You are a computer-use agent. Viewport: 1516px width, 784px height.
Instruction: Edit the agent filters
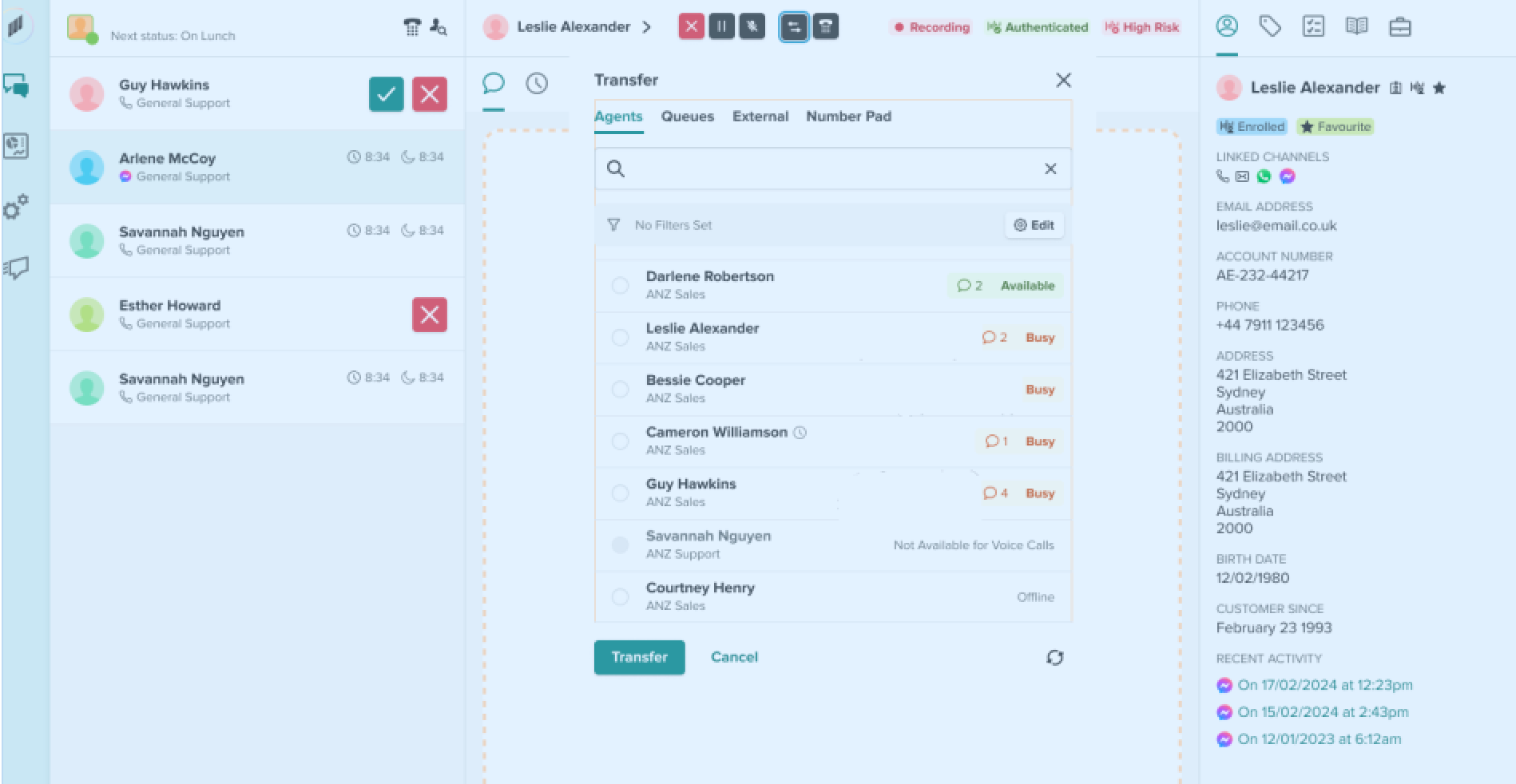click(1034, 225)
